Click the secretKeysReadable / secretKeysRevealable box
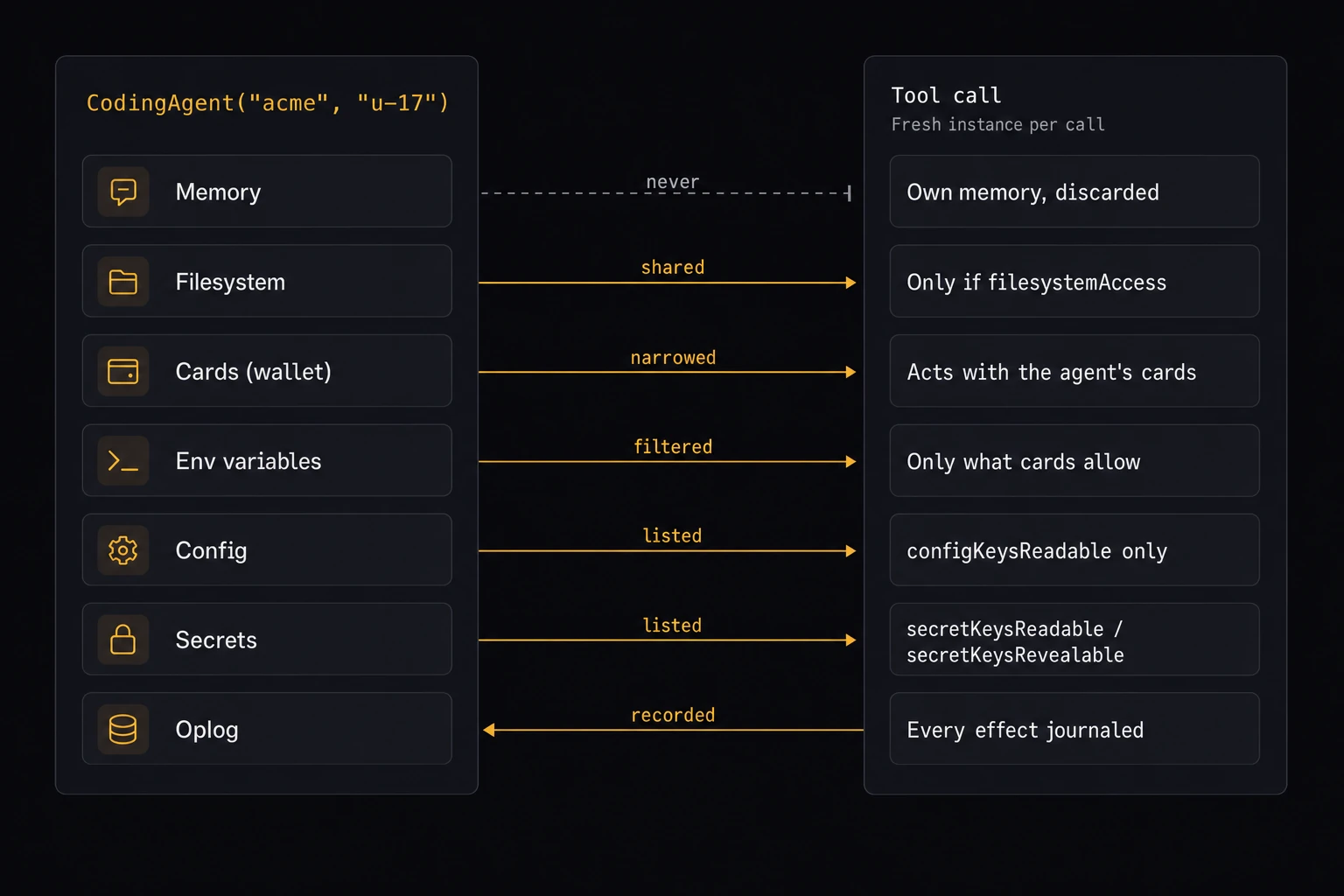Viewport: 1344px width, 896px height. click(1074, 640)
